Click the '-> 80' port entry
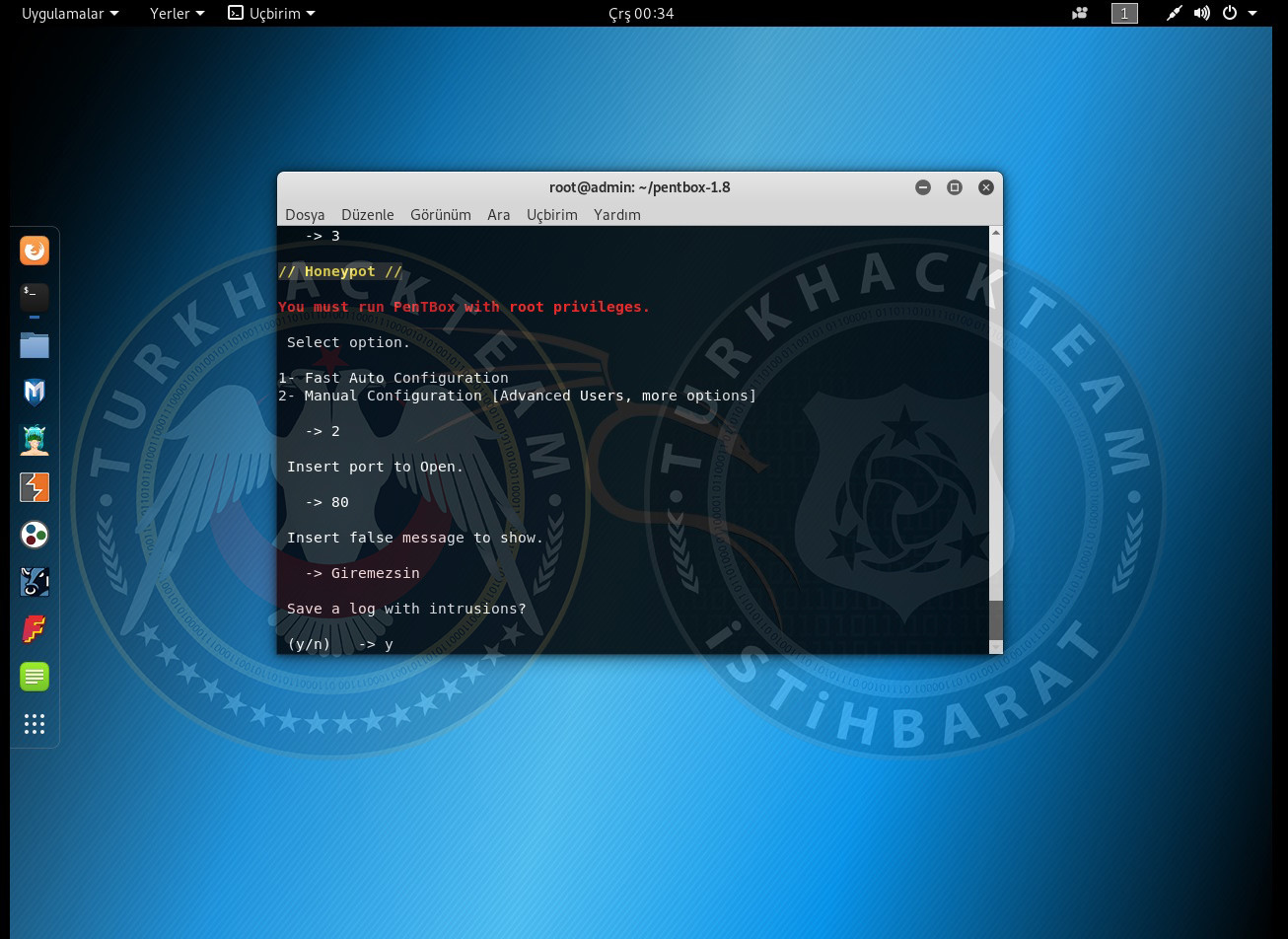Image resolution: width=1288 pixels, height=939 pixels. point(327,502)
